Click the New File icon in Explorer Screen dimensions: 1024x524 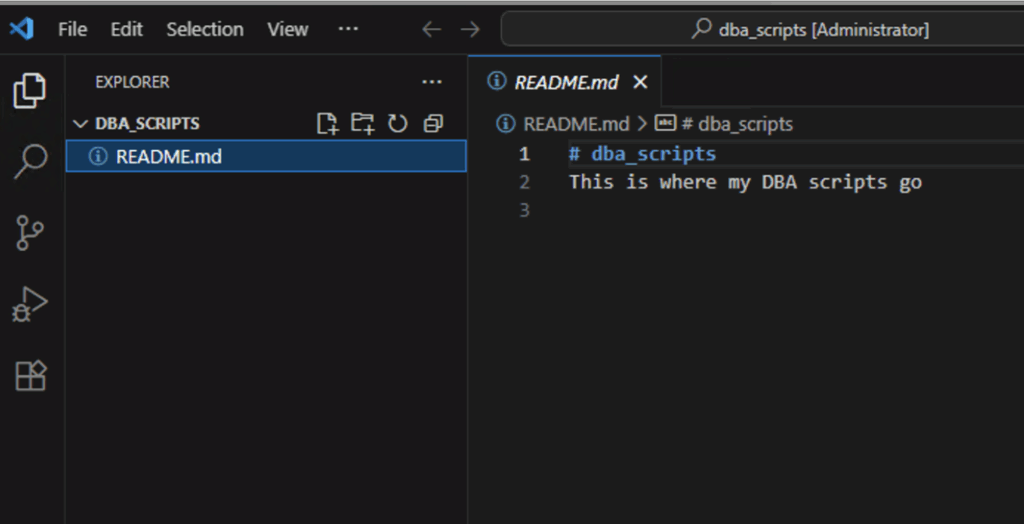pos(327,124)
